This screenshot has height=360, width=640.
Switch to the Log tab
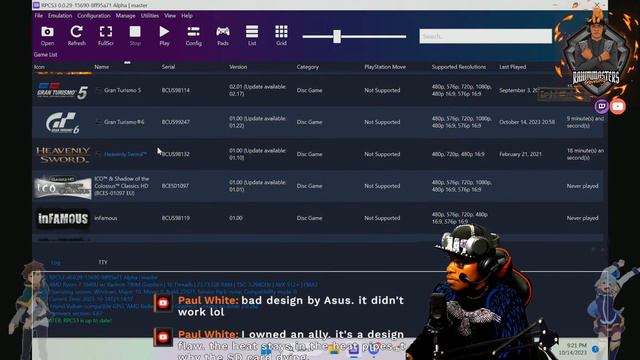(56, 262)
